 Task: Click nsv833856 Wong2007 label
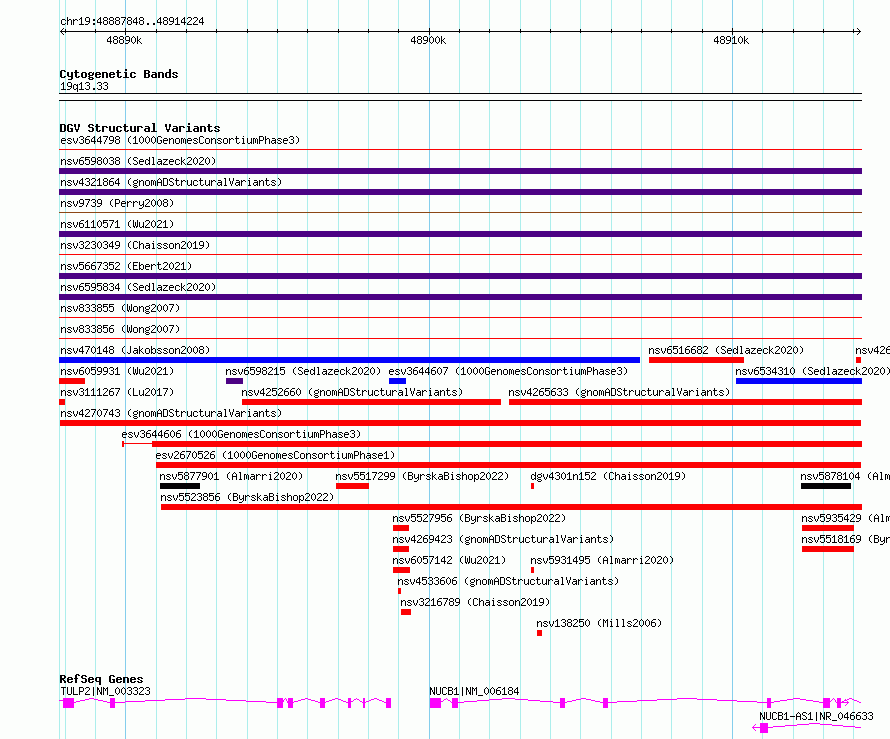(120, 329)
